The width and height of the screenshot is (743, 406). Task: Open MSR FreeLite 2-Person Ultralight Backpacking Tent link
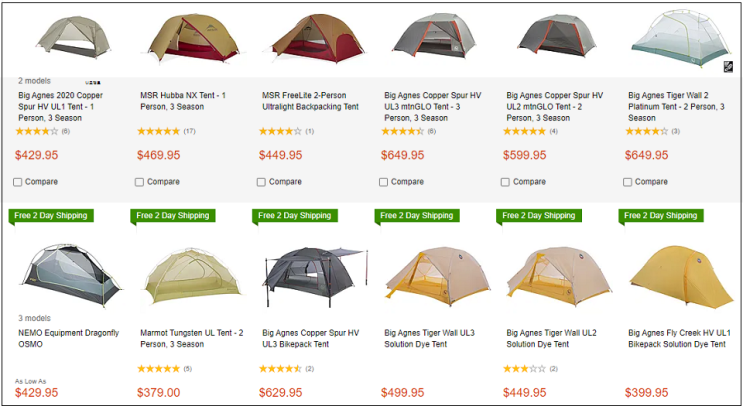[x=314, y=100]
